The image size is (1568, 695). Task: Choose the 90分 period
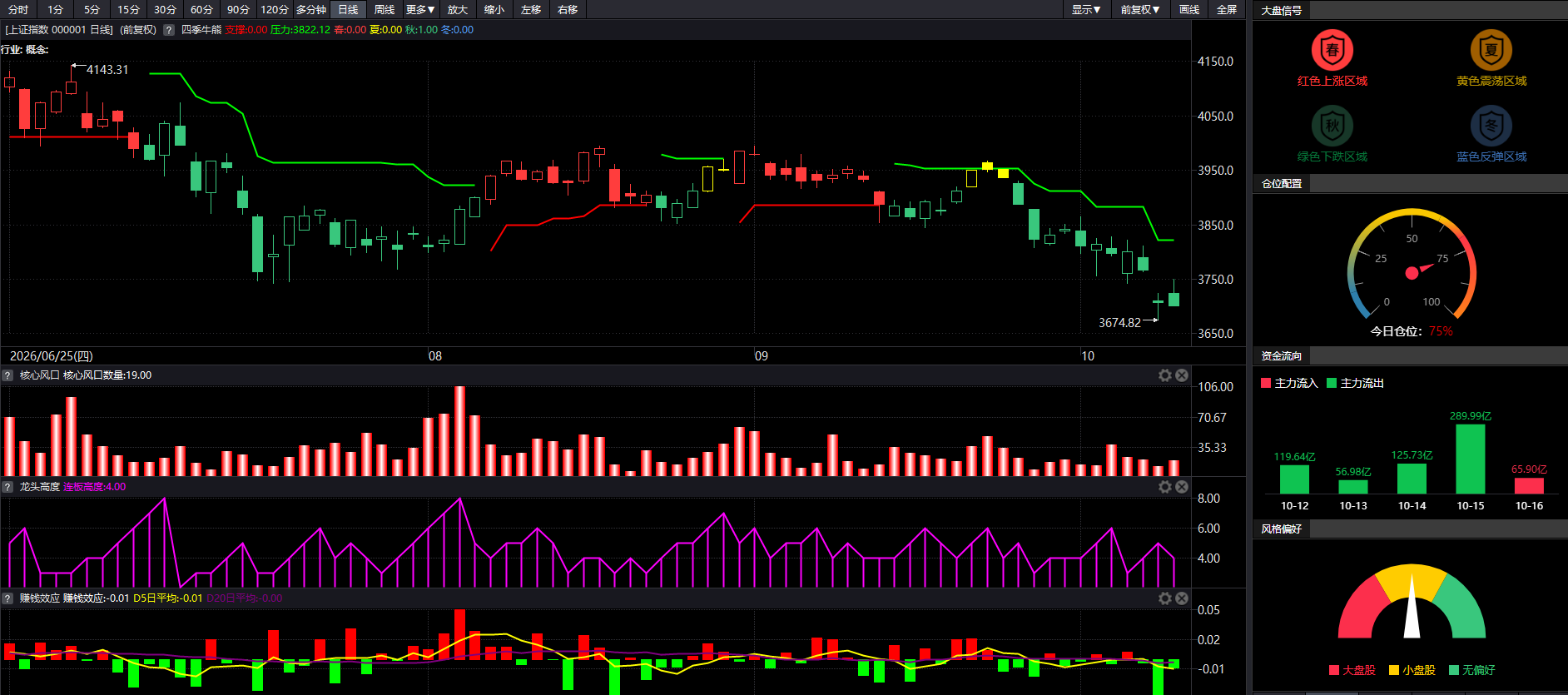coord(238,9)
